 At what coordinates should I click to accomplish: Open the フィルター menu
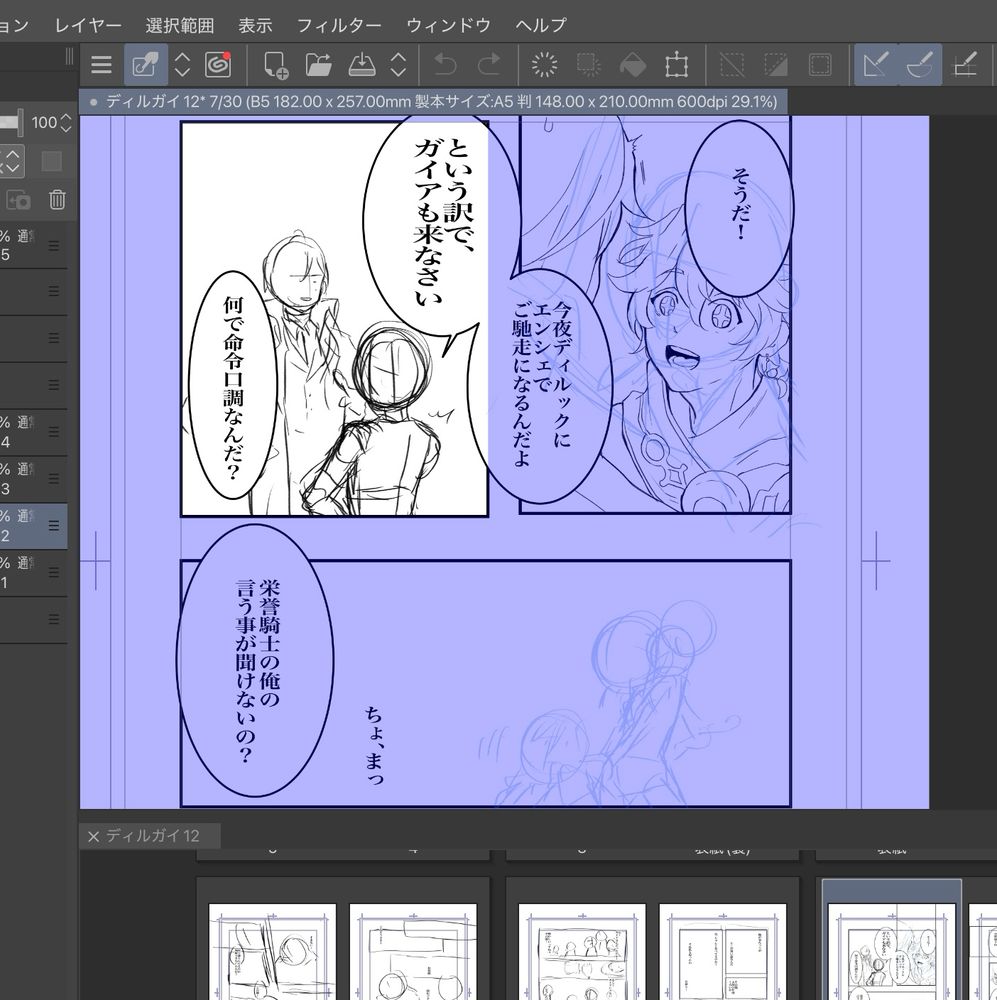(339, 26)
